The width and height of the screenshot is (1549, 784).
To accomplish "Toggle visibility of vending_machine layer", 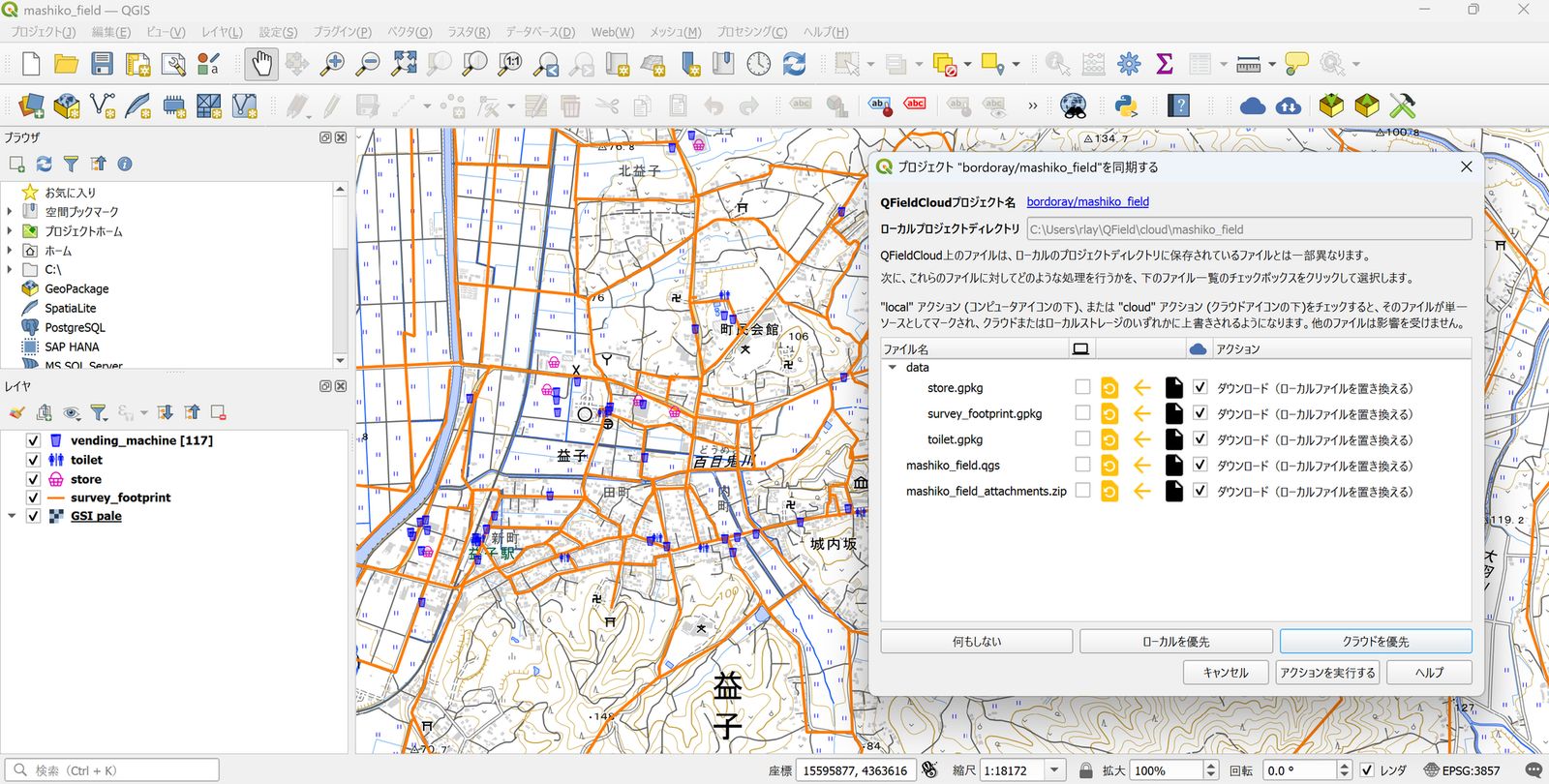I will (33, 440).
